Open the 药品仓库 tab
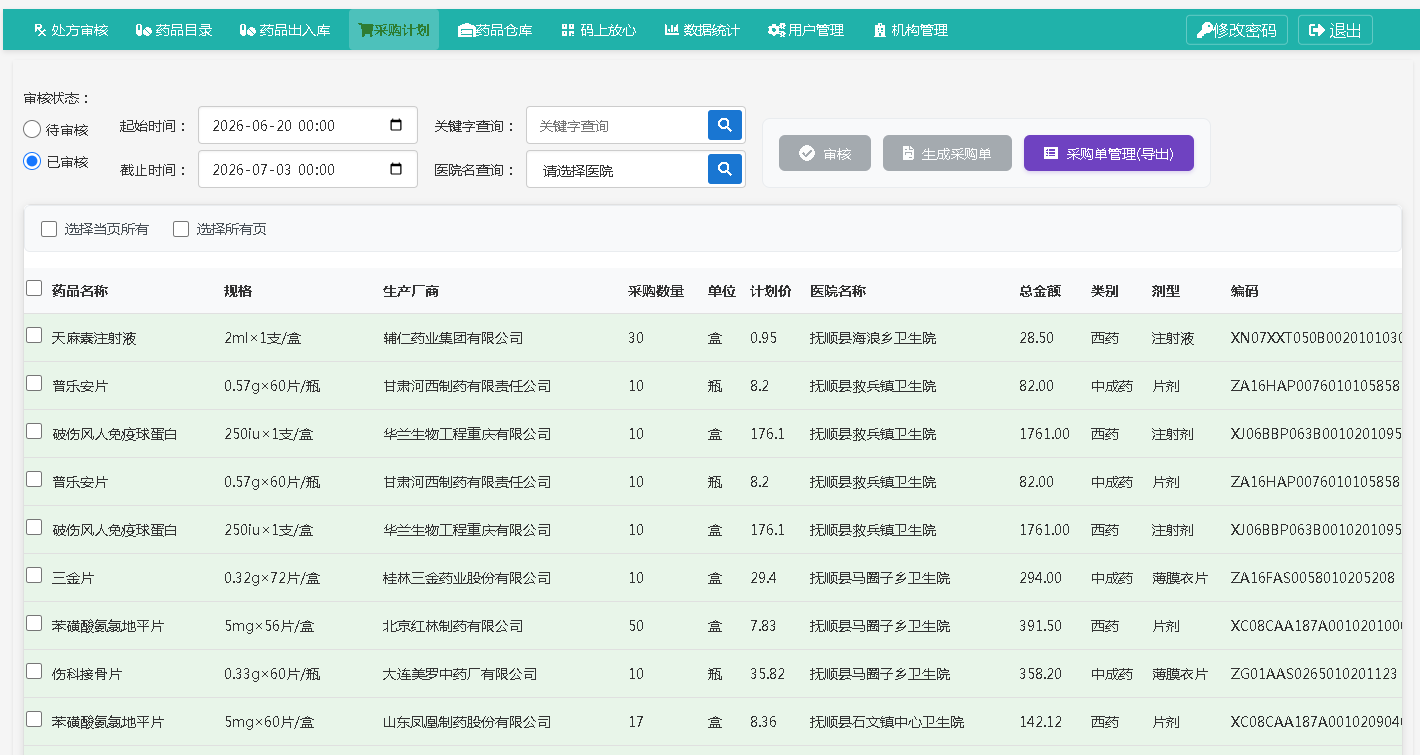The height and width of the screenshot is (755, 1420). [x=495, y=30]
